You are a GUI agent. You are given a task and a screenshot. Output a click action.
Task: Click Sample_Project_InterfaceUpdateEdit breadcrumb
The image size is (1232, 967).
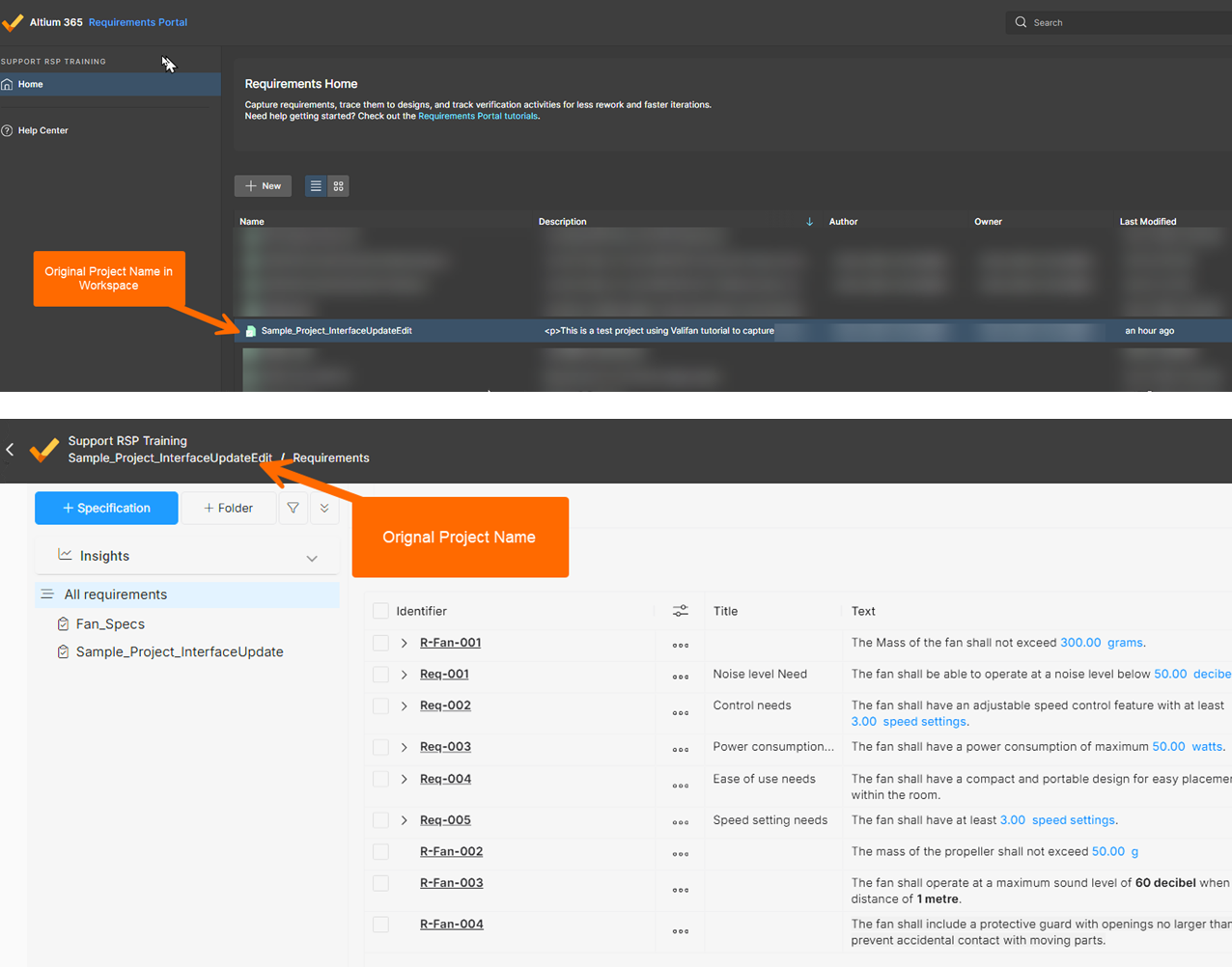click(x=170, y=457)
